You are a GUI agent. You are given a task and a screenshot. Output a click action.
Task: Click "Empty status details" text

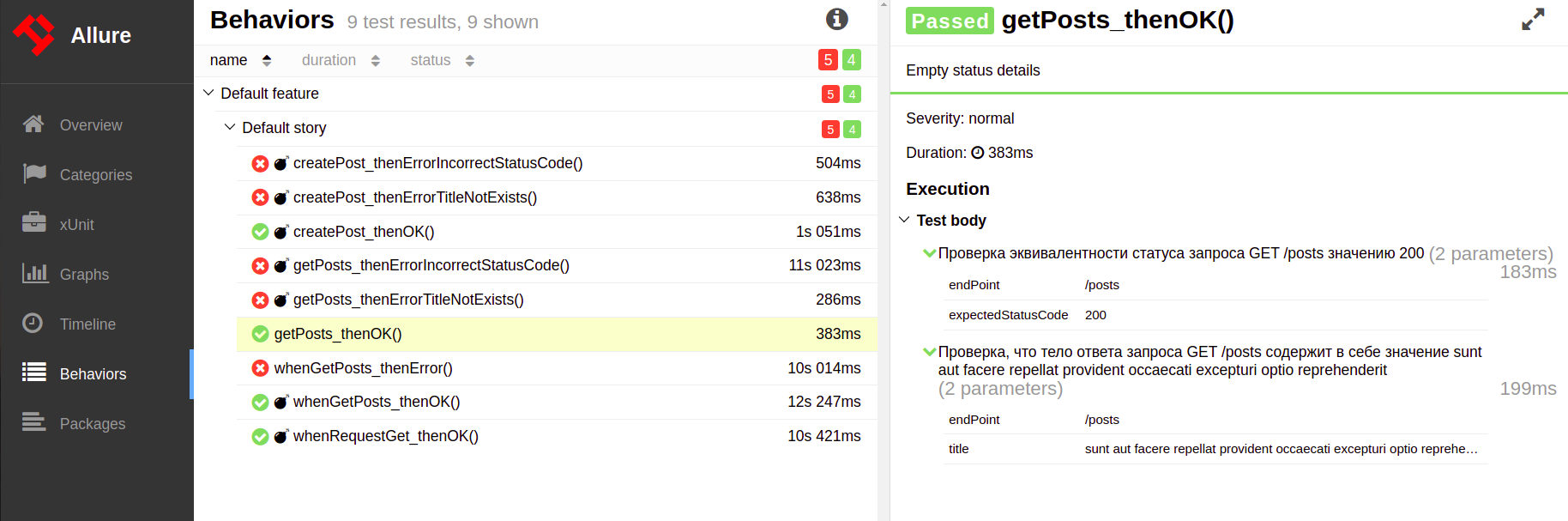[973, 70]
